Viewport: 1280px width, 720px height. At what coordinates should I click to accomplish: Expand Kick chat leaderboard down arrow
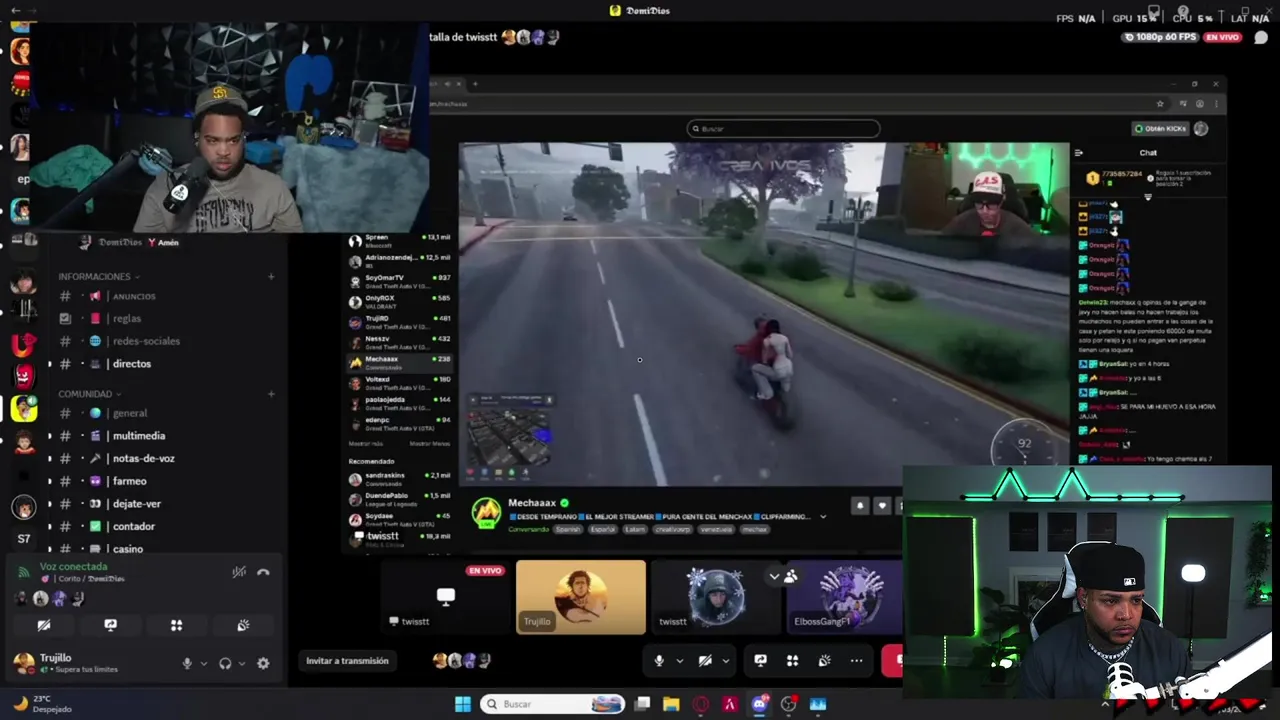(x=1148, y=197)
